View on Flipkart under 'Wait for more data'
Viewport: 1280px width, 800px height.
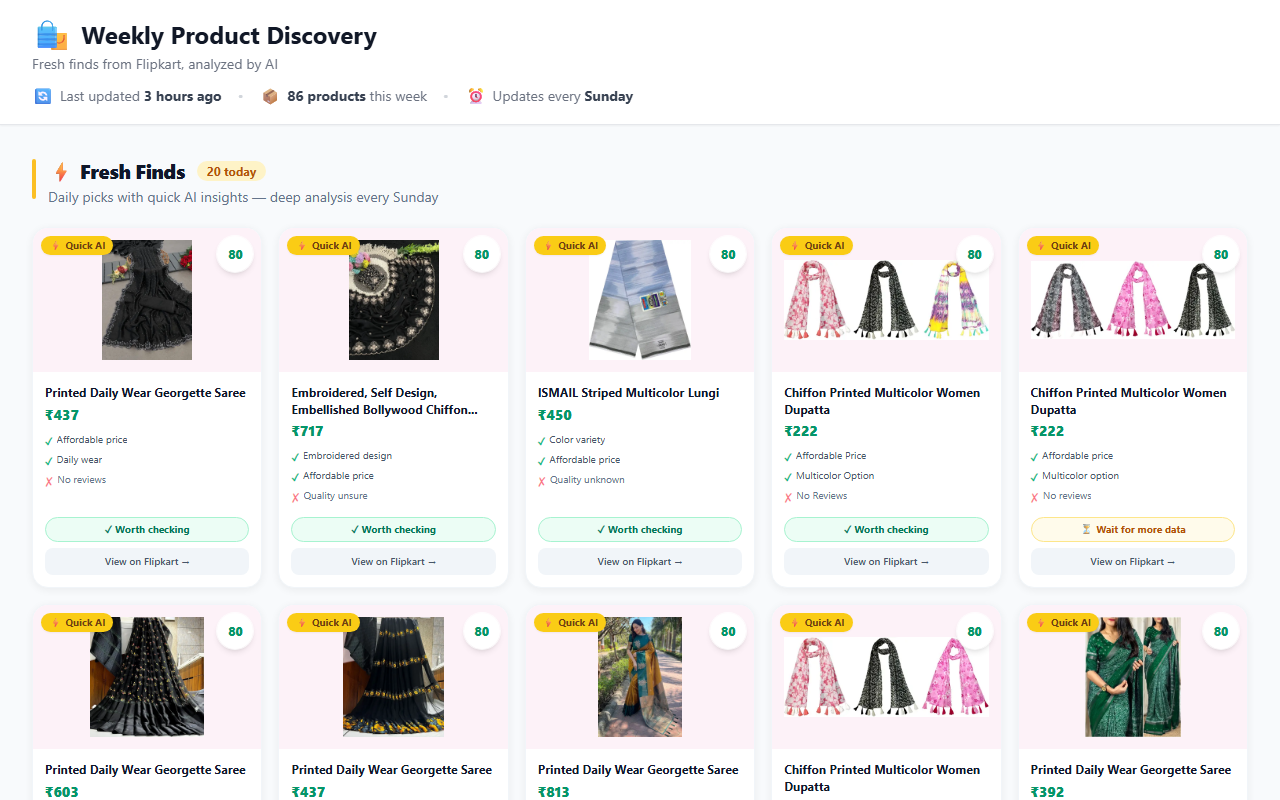[1133, 561]
